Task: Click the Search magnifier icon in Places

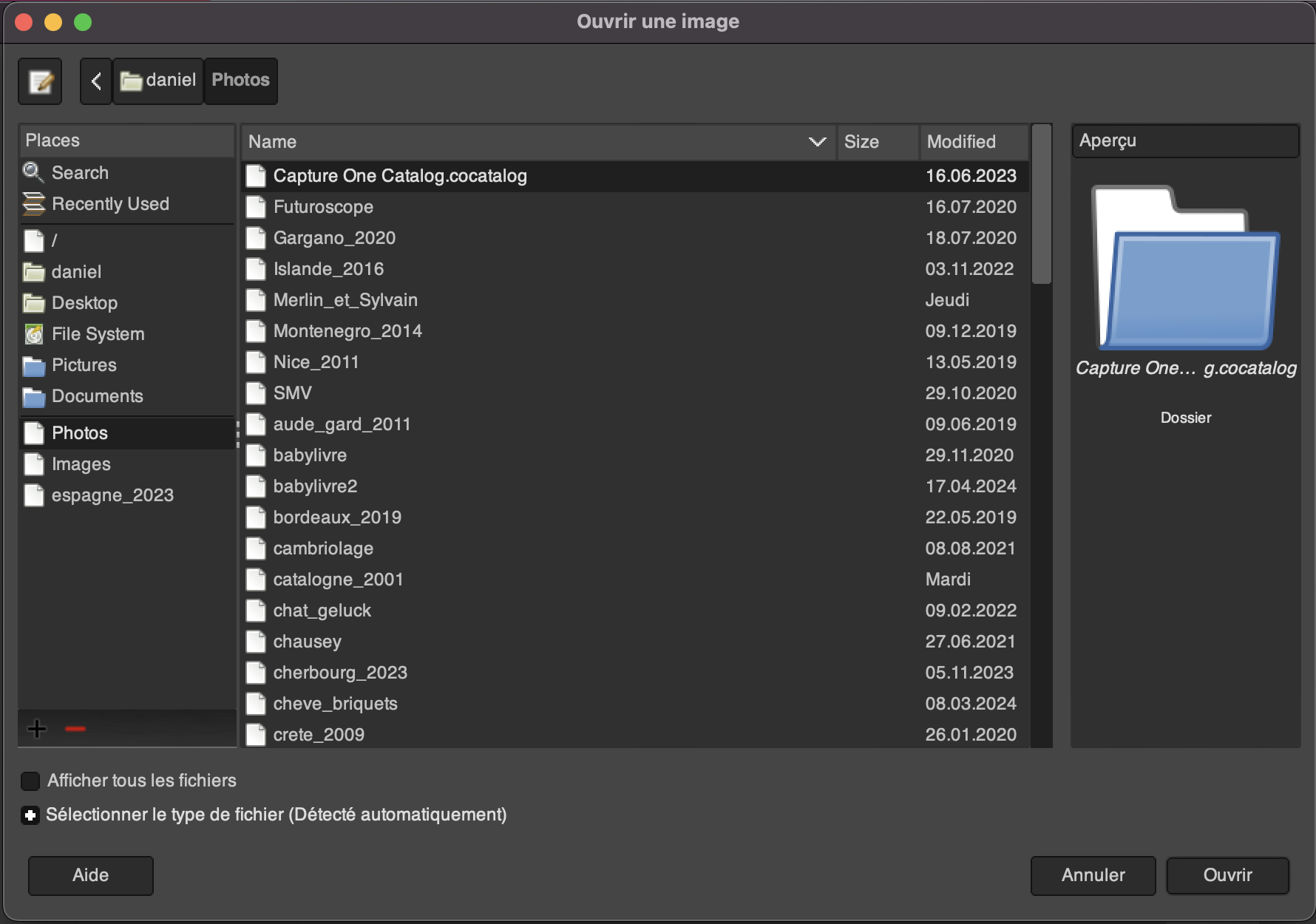Action: pyautogui.click(x=33, y=172)
